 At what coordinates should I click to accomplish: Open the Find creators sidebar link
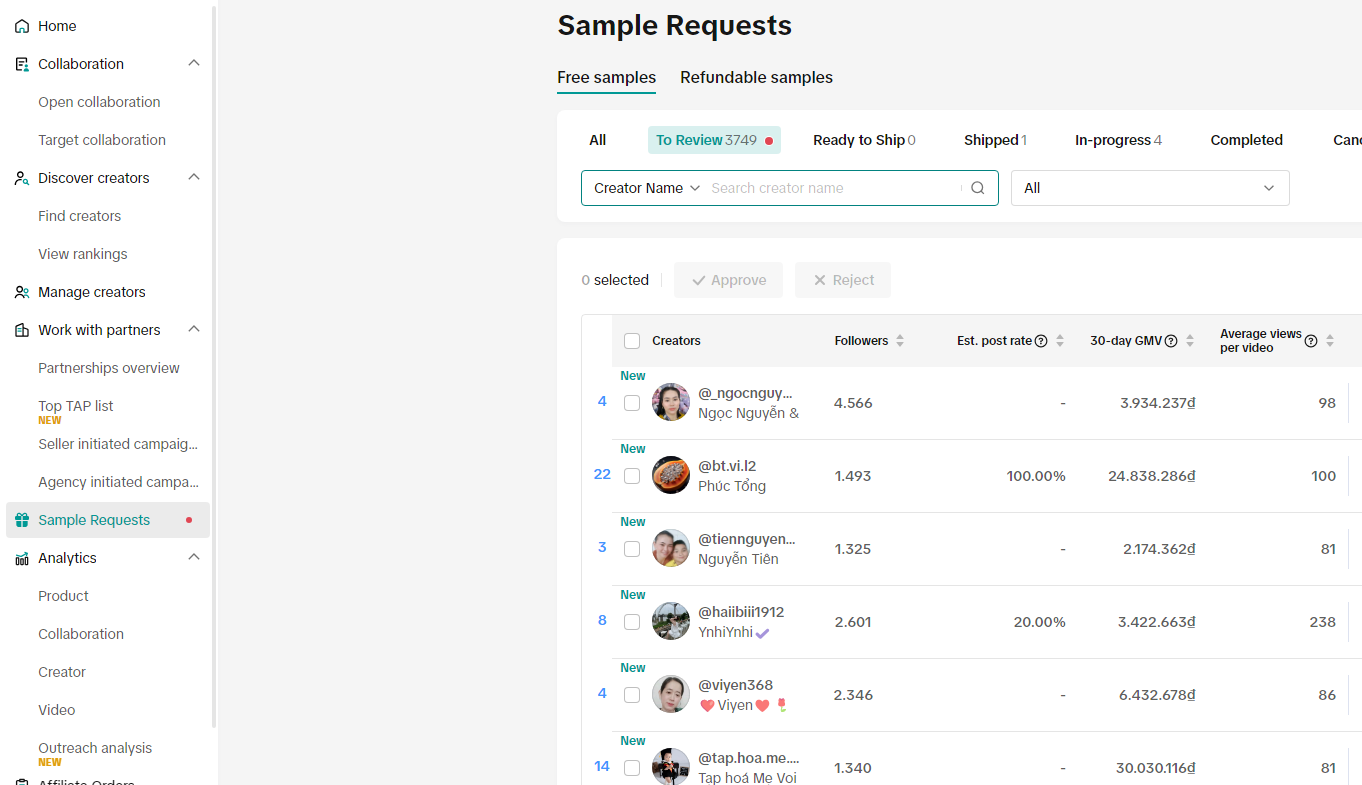click(79, 216)
